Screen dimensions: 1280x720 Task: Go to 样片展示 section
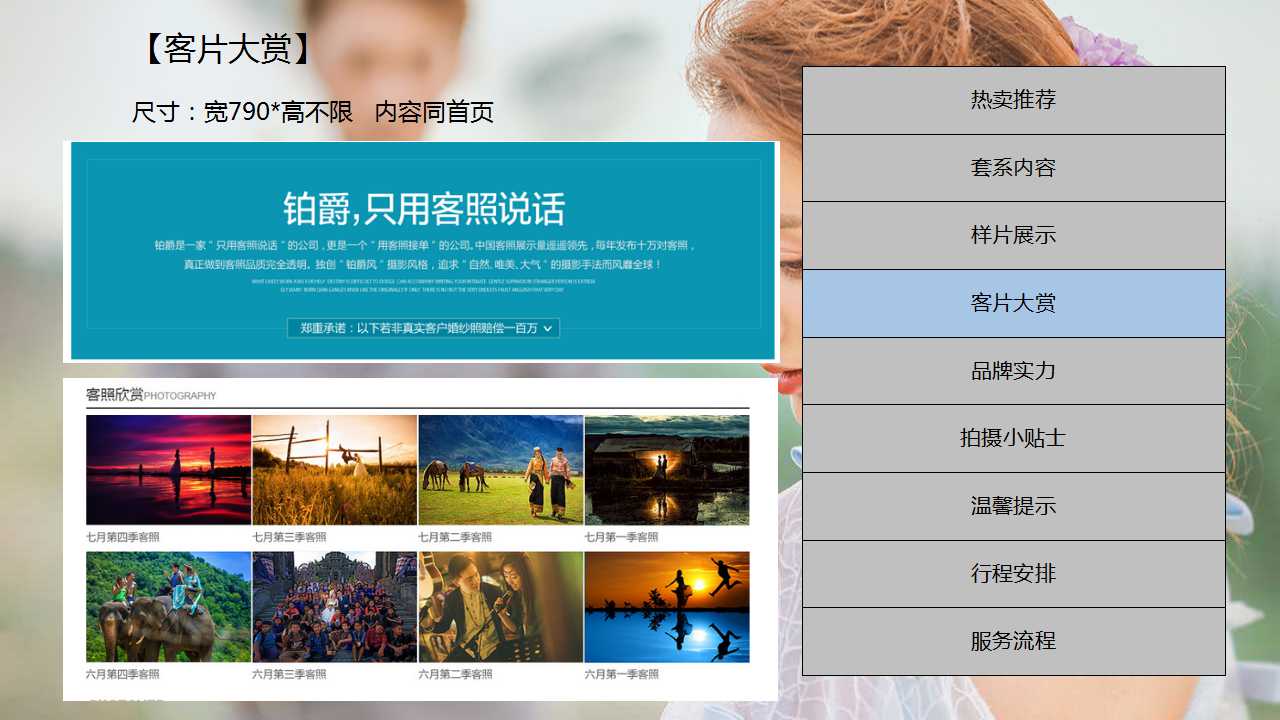pyautogui.click(x=1013, y=235)
